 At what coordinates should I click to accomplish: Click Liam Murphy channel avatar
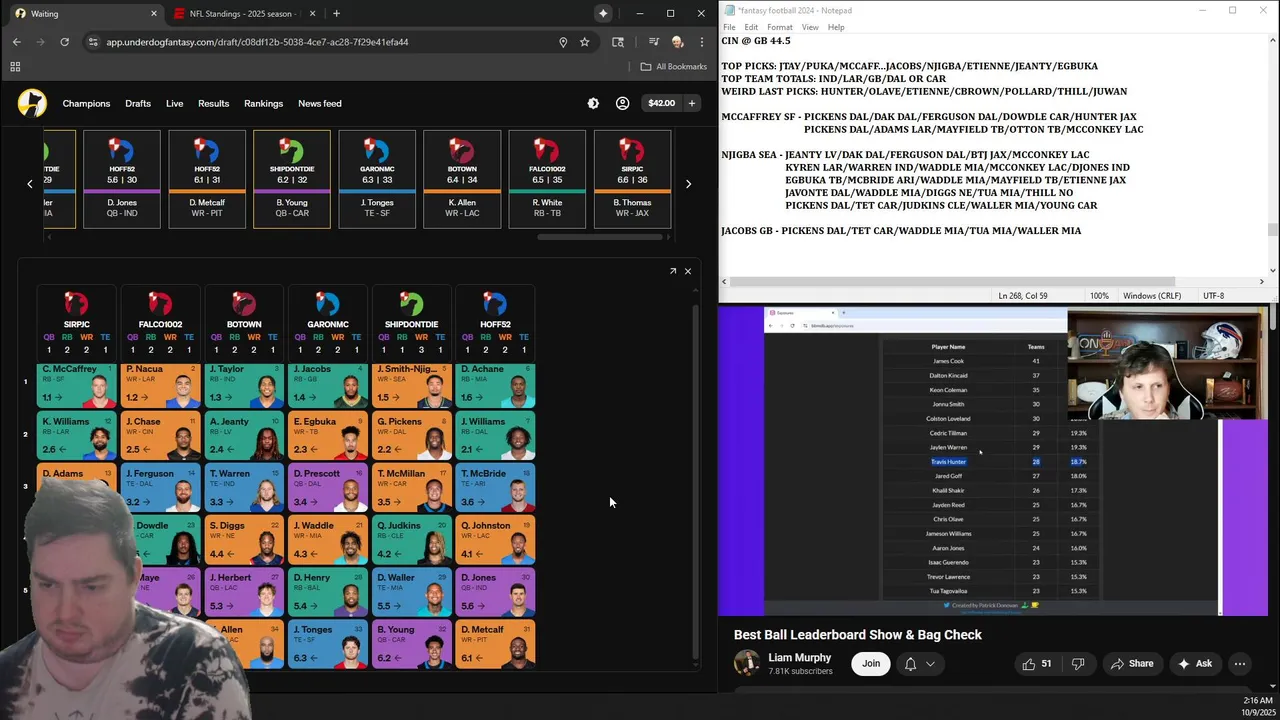(747, 663)
